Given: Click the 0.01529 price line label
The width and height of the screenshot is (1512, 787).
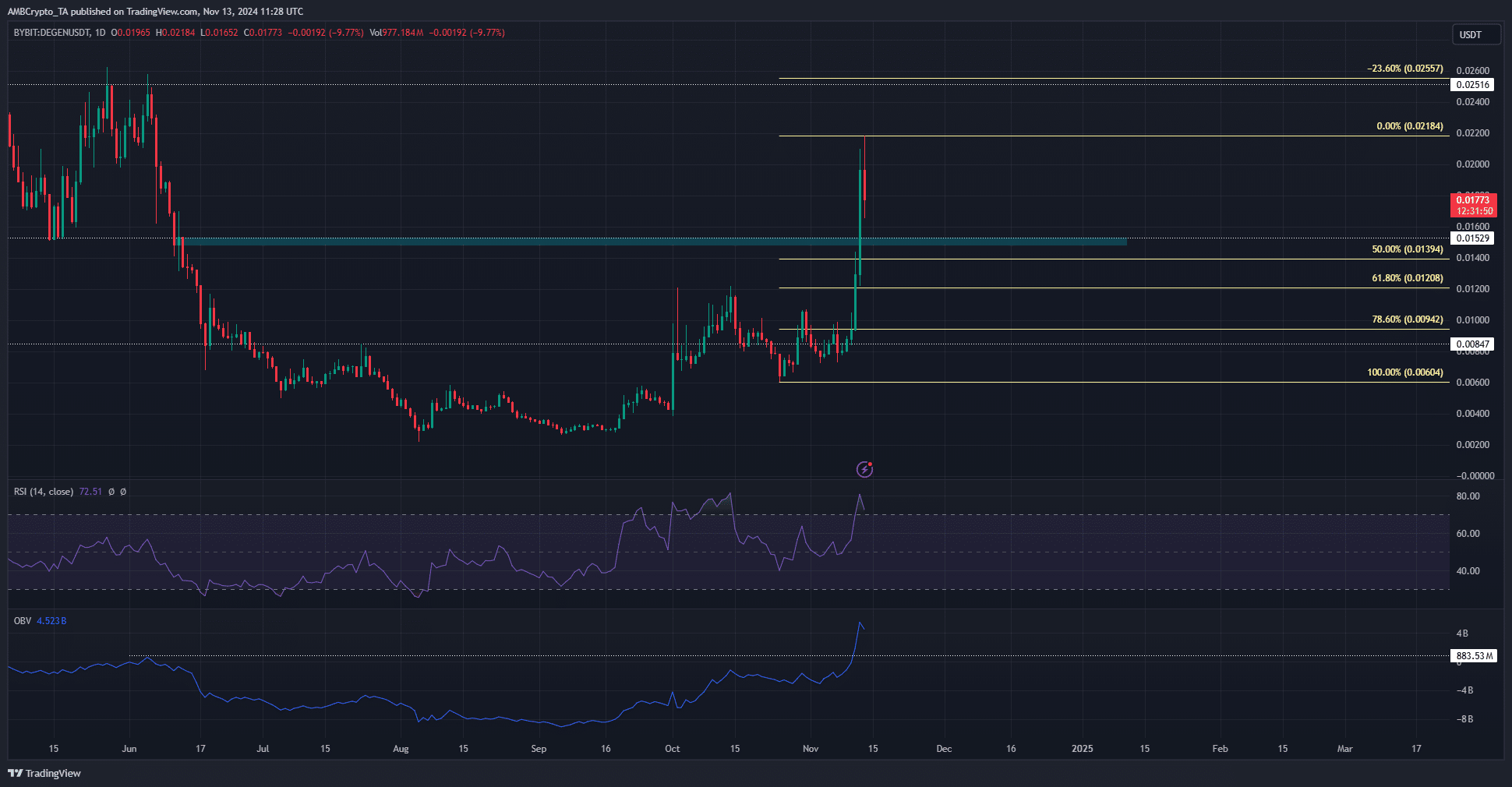Looking at the screenshot, I should pos(1472,238).
